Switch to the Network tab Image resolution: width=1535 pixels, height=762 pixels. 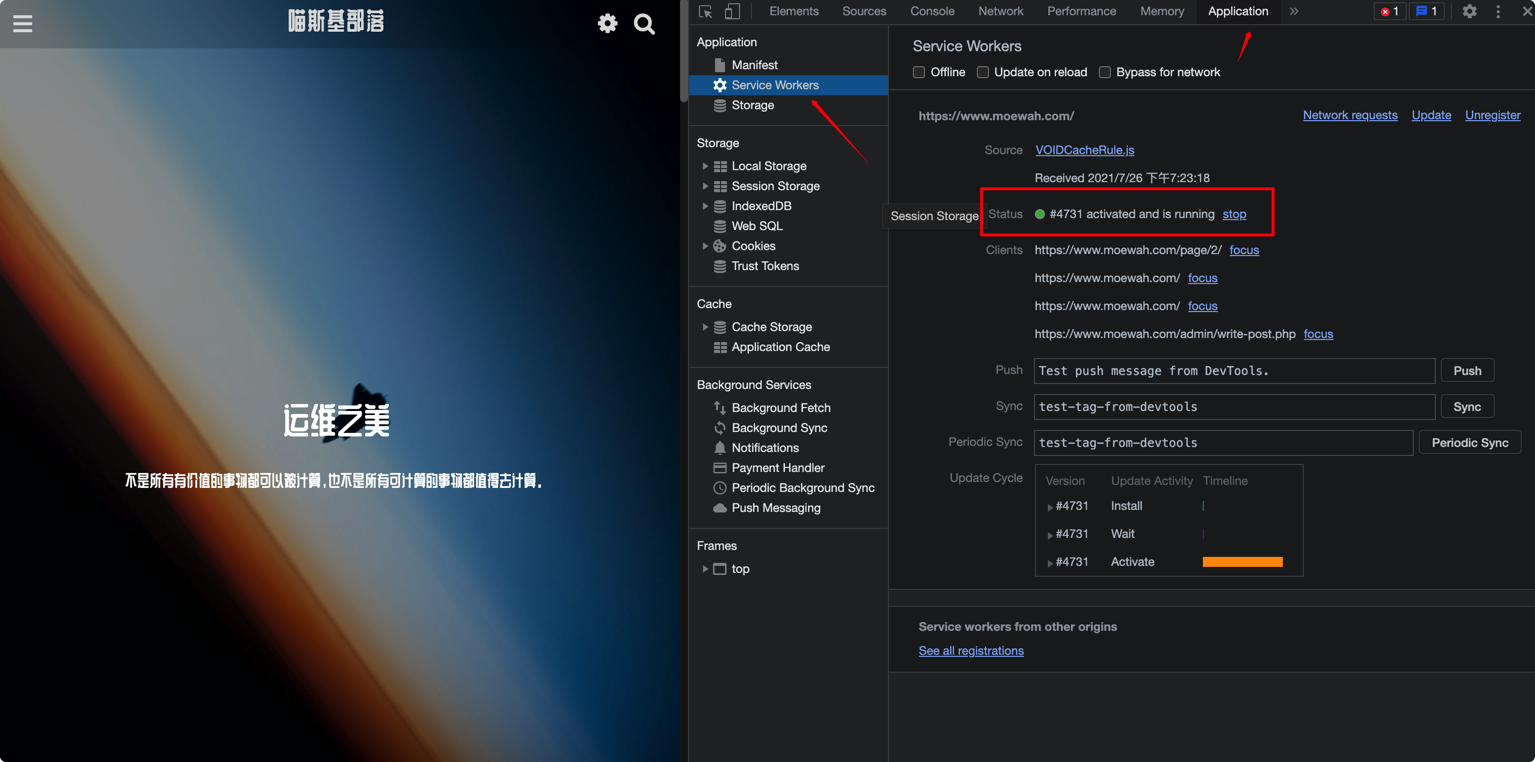(x=1000, y=12)
